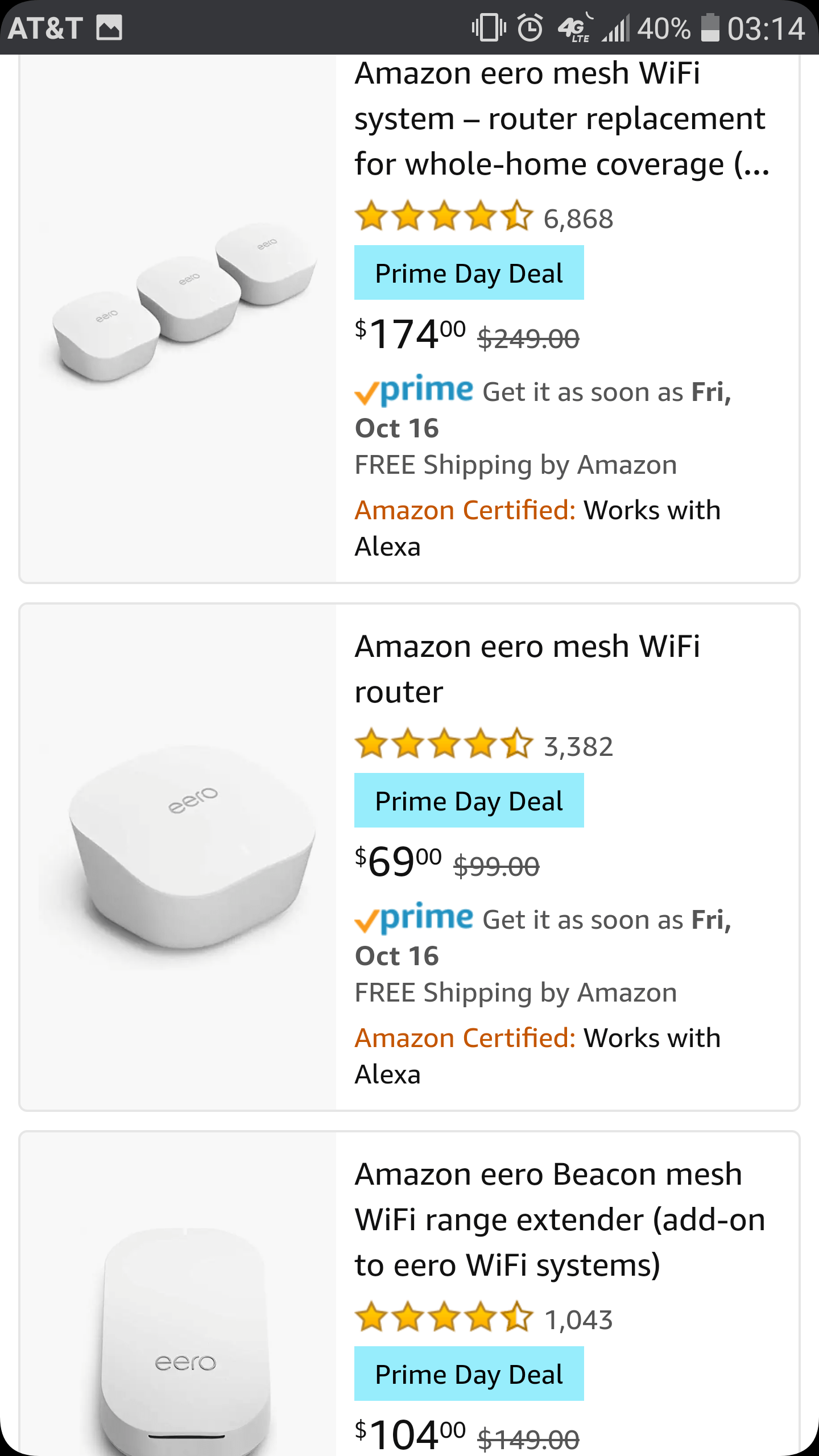Tap the battery indicator in the status bar
The width and height of the screenshot is (819, 1456).
(710, 27)
